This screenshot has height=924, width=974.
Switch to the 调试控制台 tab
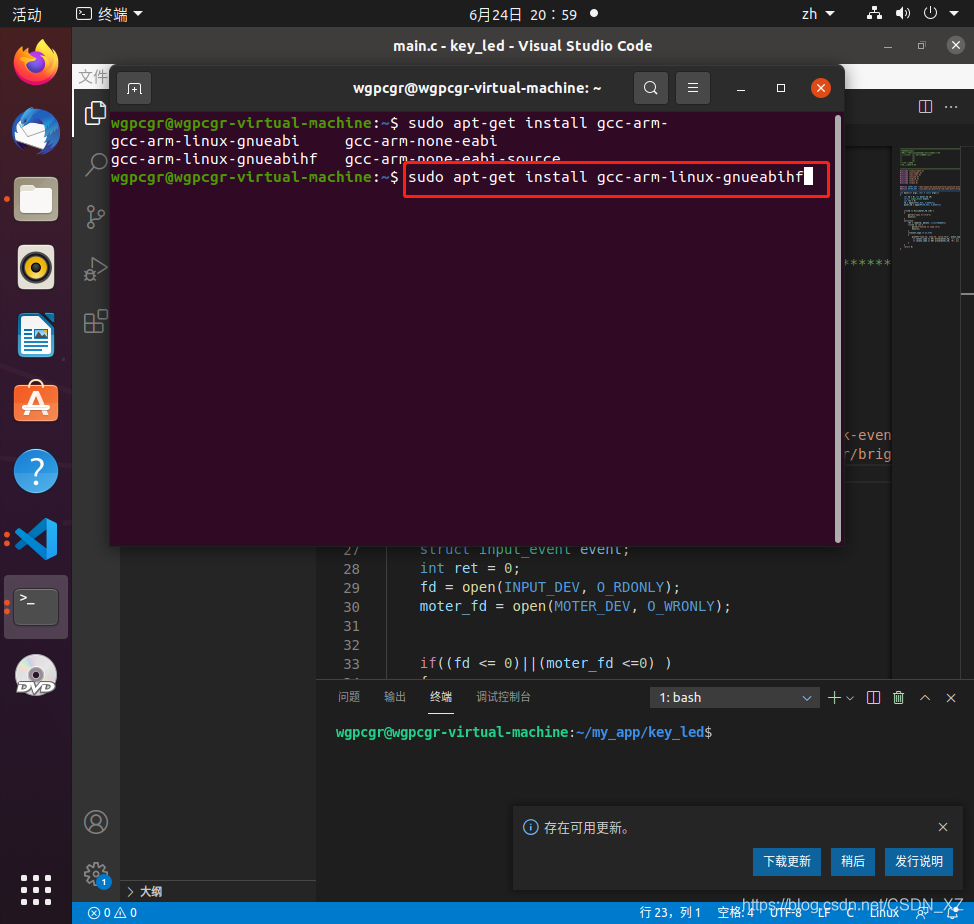[x=503, y=697]
